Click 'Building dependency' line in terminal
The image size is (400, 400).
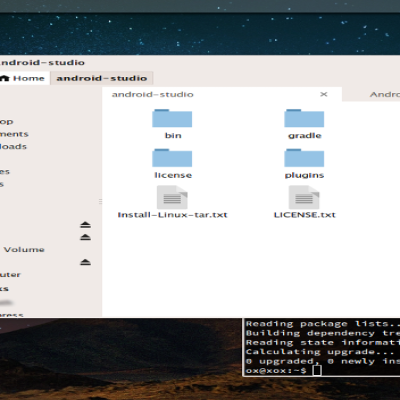pos(323,333)
